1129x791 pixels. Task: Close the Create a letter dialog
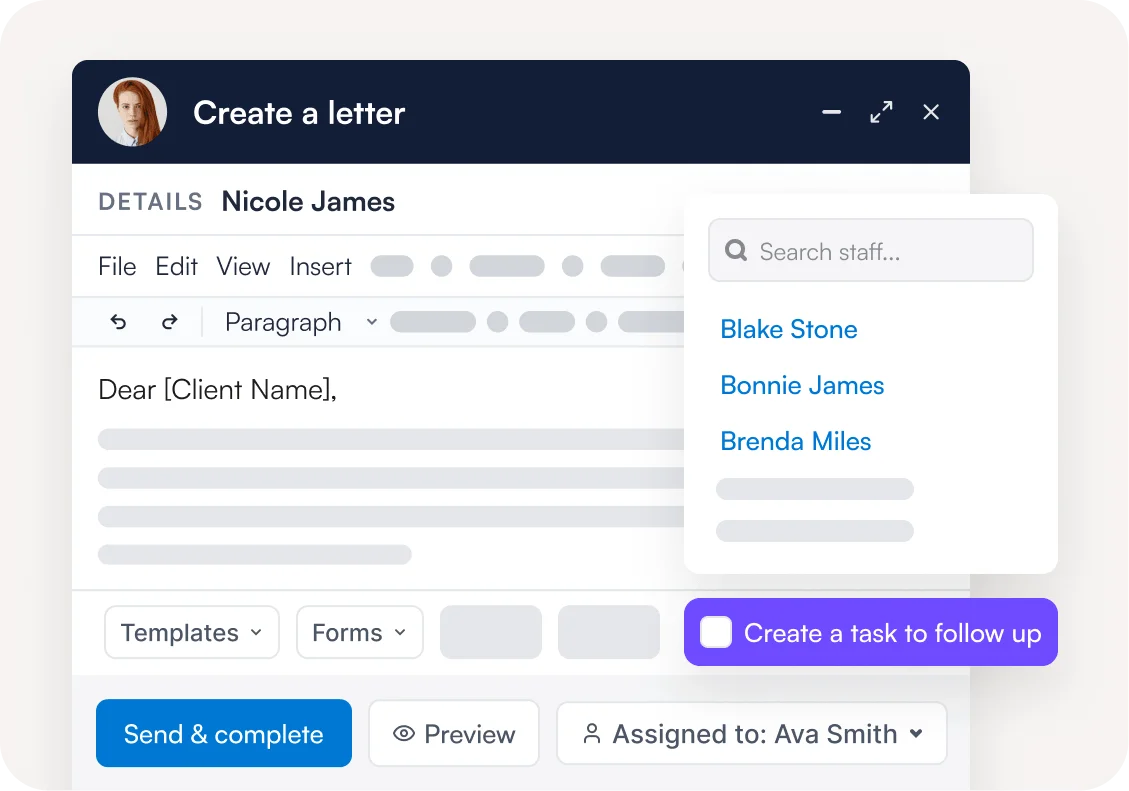tap(931, 112)
